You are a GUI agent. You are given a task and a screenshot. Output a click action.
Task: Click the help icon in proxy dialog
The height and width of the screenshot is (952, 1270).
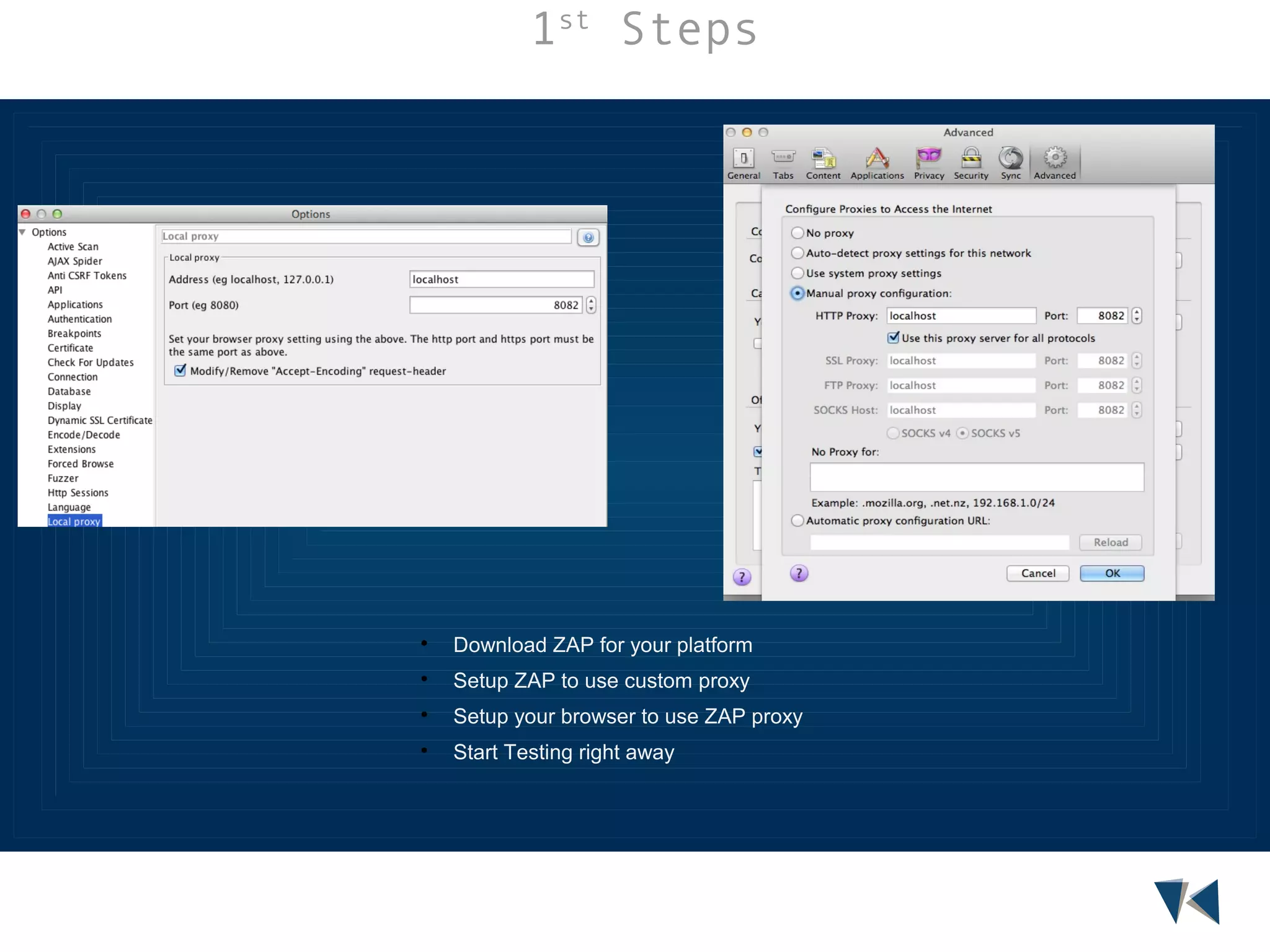point(799,573)
